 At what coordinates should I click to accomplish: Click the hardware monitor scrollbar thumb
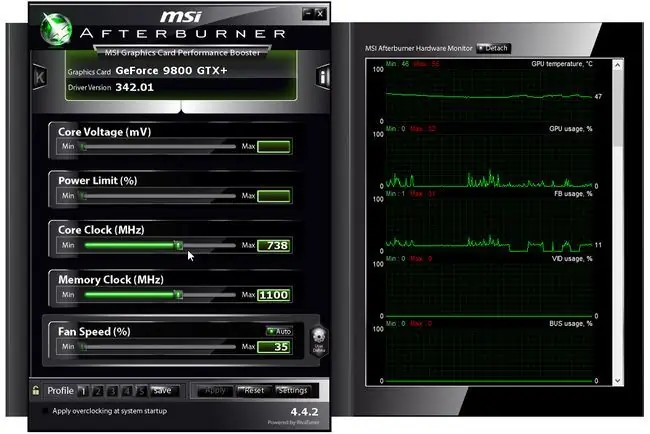(x=618, y=109)
